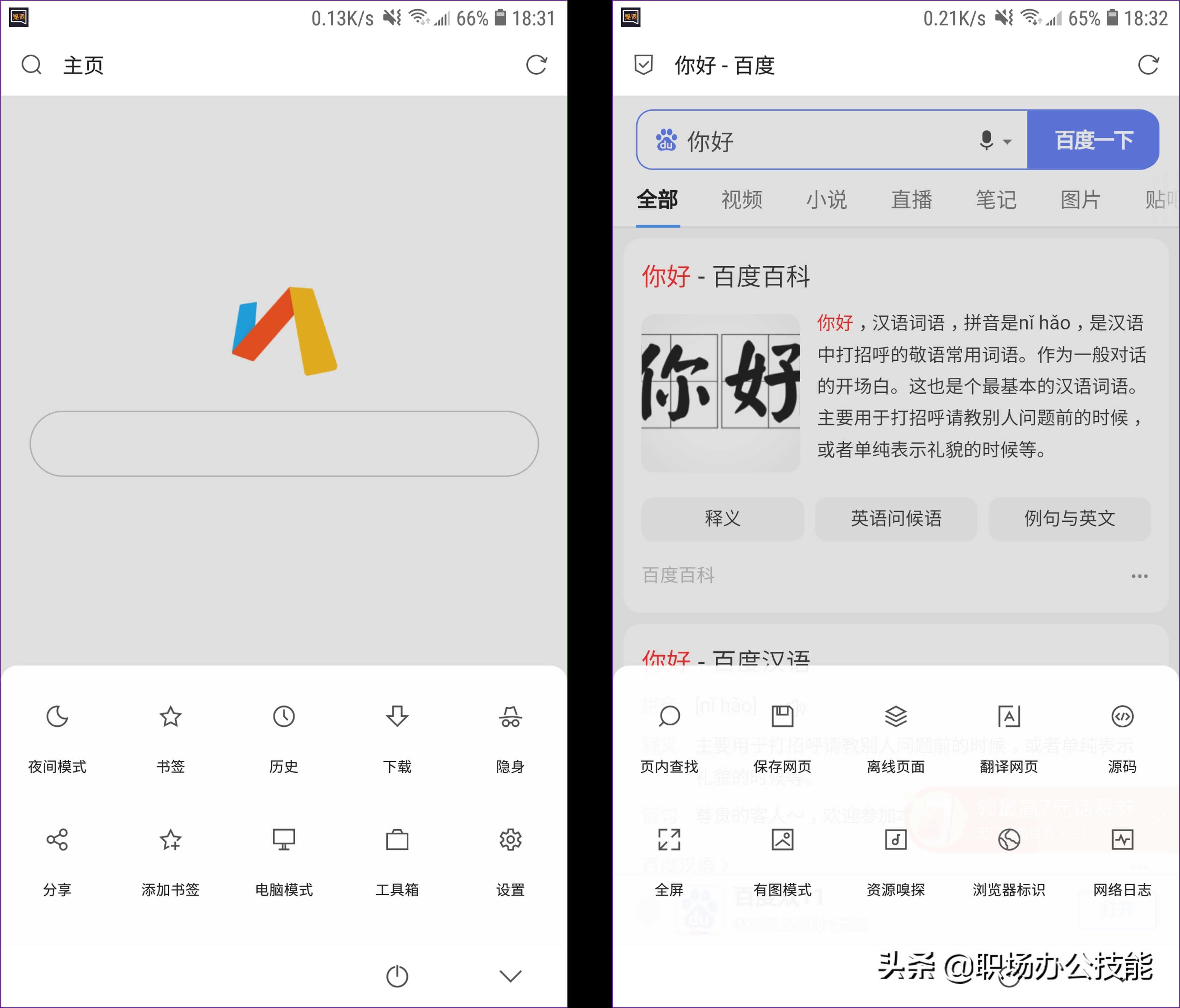Screen dimensions: 1180x1008
Task: Open Browser user agent icon (浏览器标识)
Action: tap(1009, 840)
